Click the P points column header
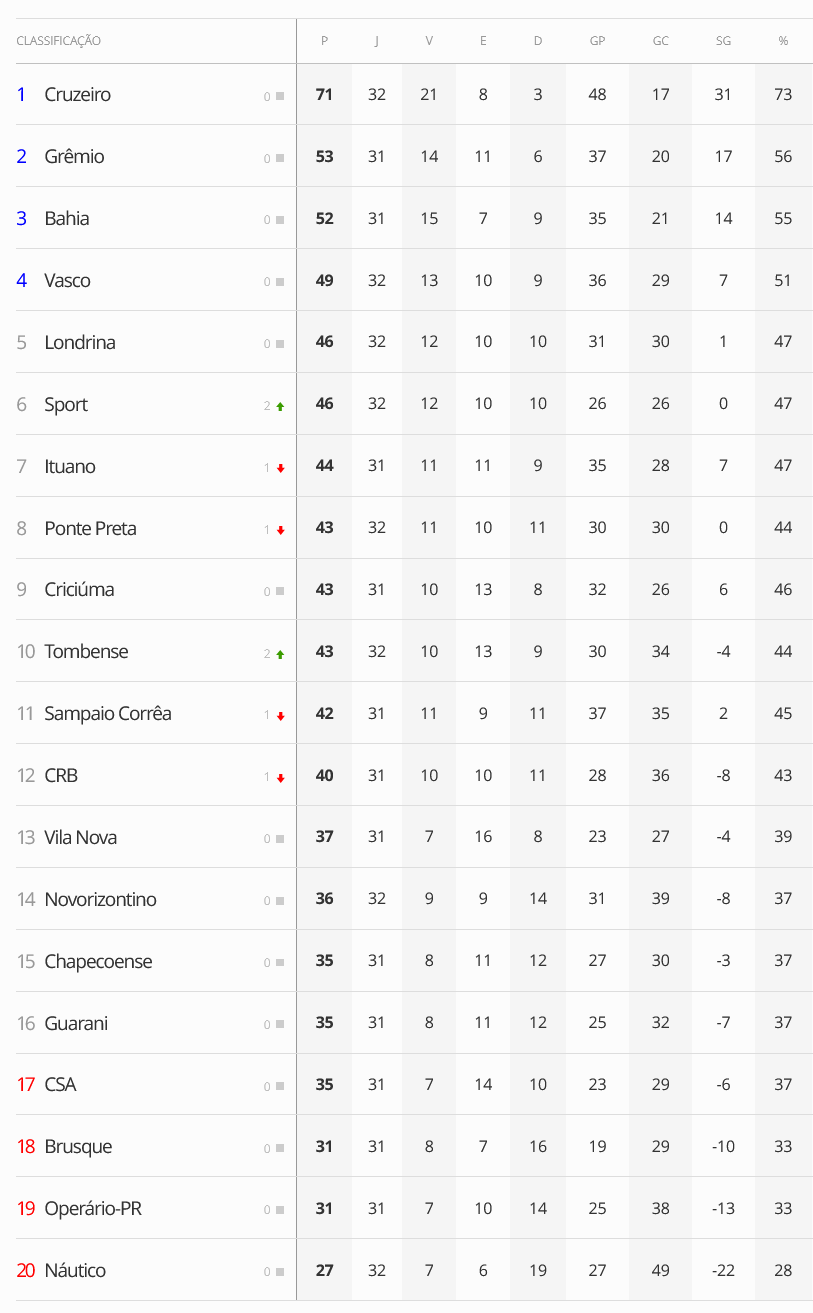The width and height of the screenshot is (813, 1313). 324,41
